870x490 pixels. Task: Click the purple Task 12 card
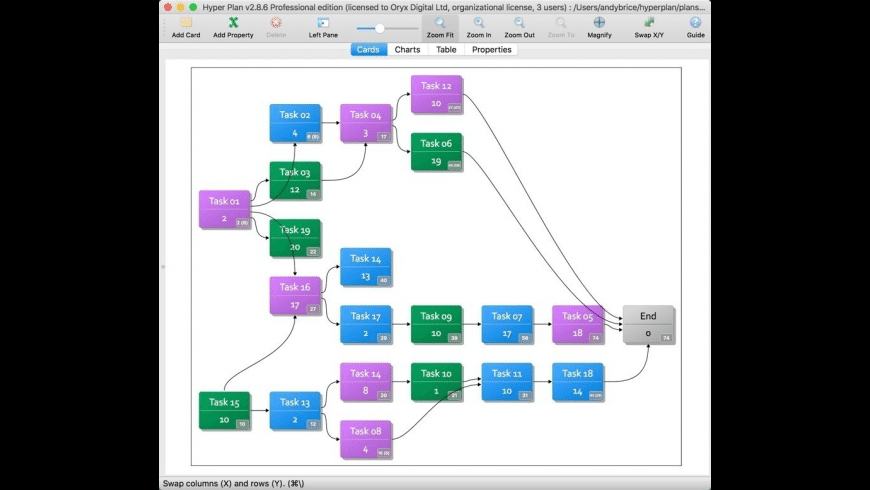(x=437, y=94)
